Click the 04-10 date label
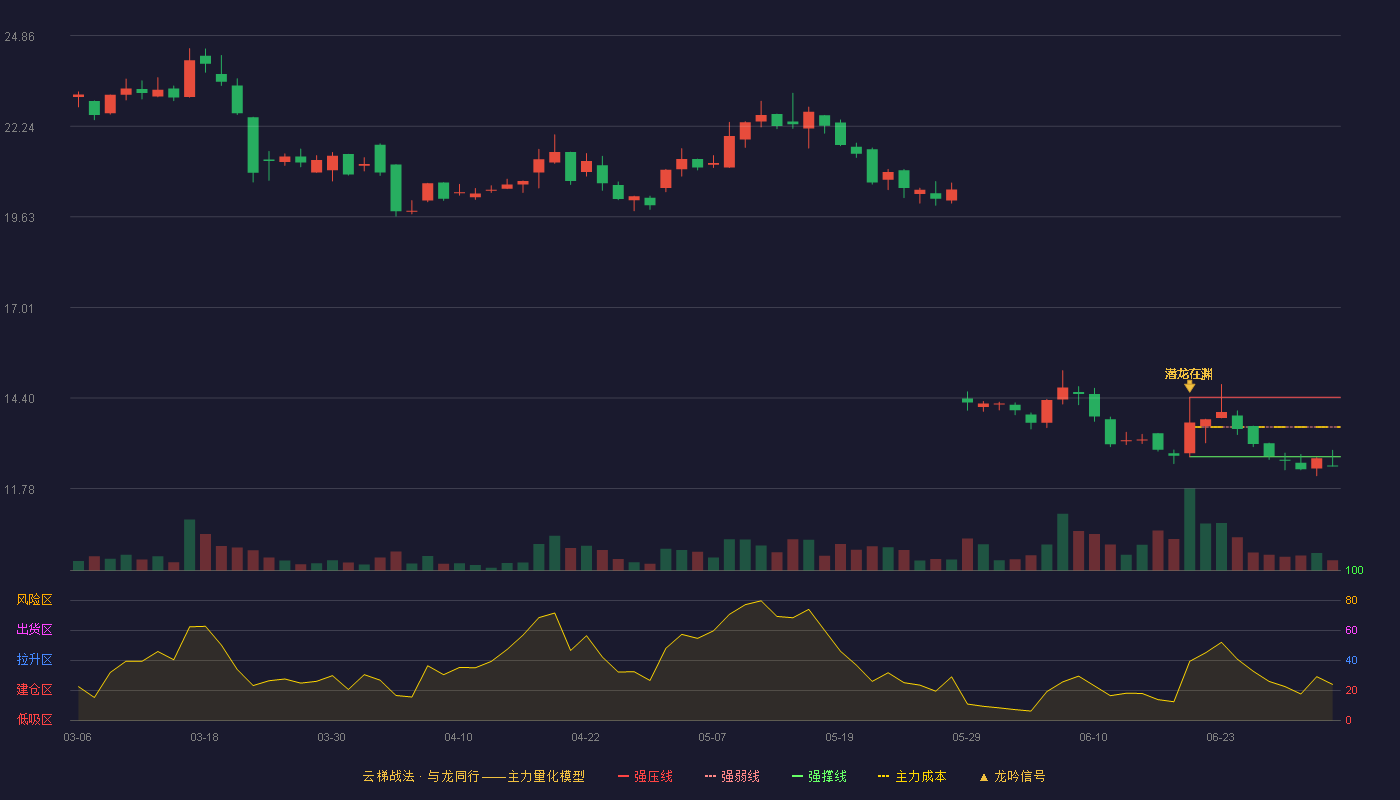This screenshot has height=800, width=1400. [458, 737]
